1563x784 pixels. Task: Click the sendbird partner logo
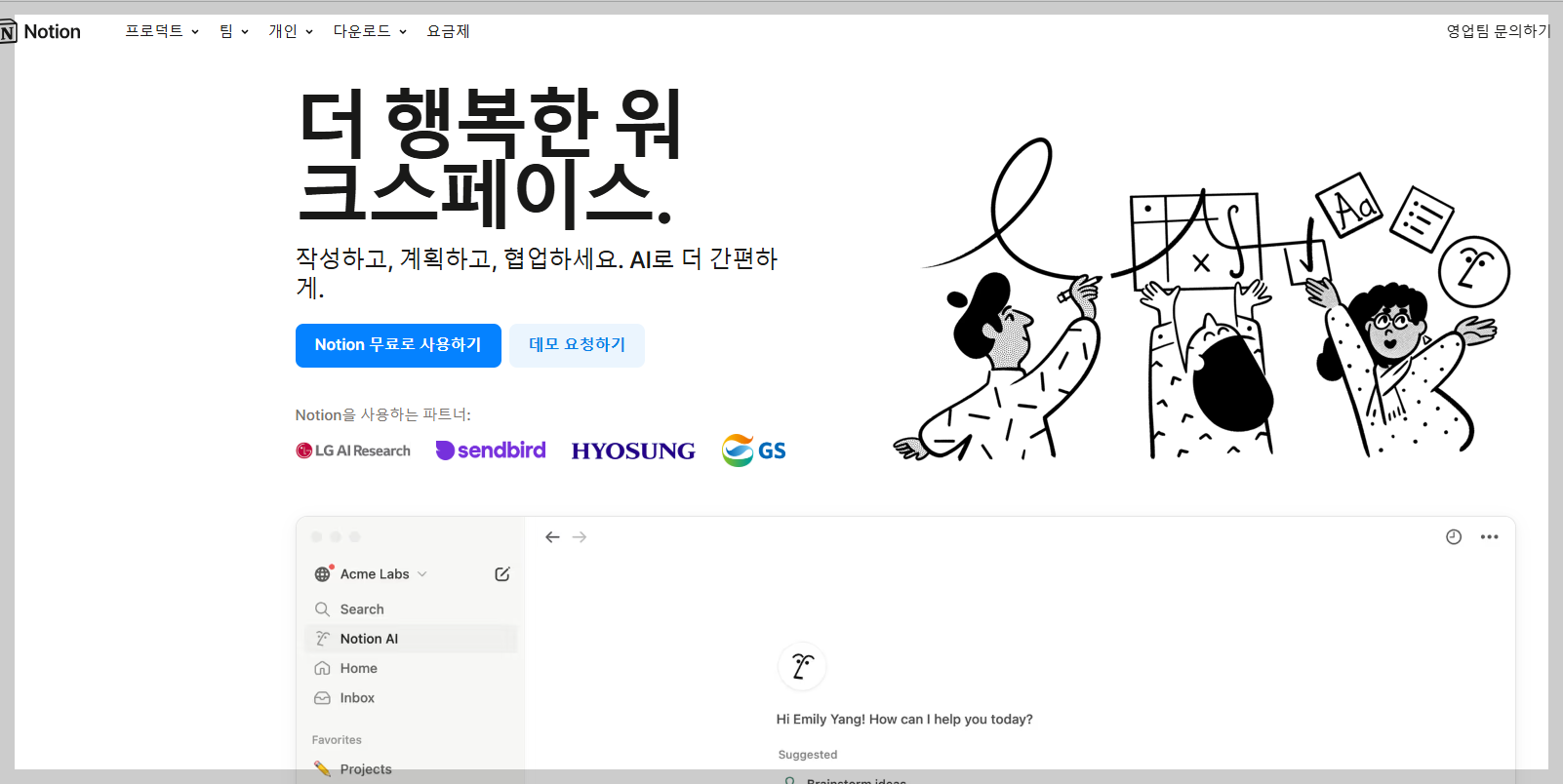(491, 451)
